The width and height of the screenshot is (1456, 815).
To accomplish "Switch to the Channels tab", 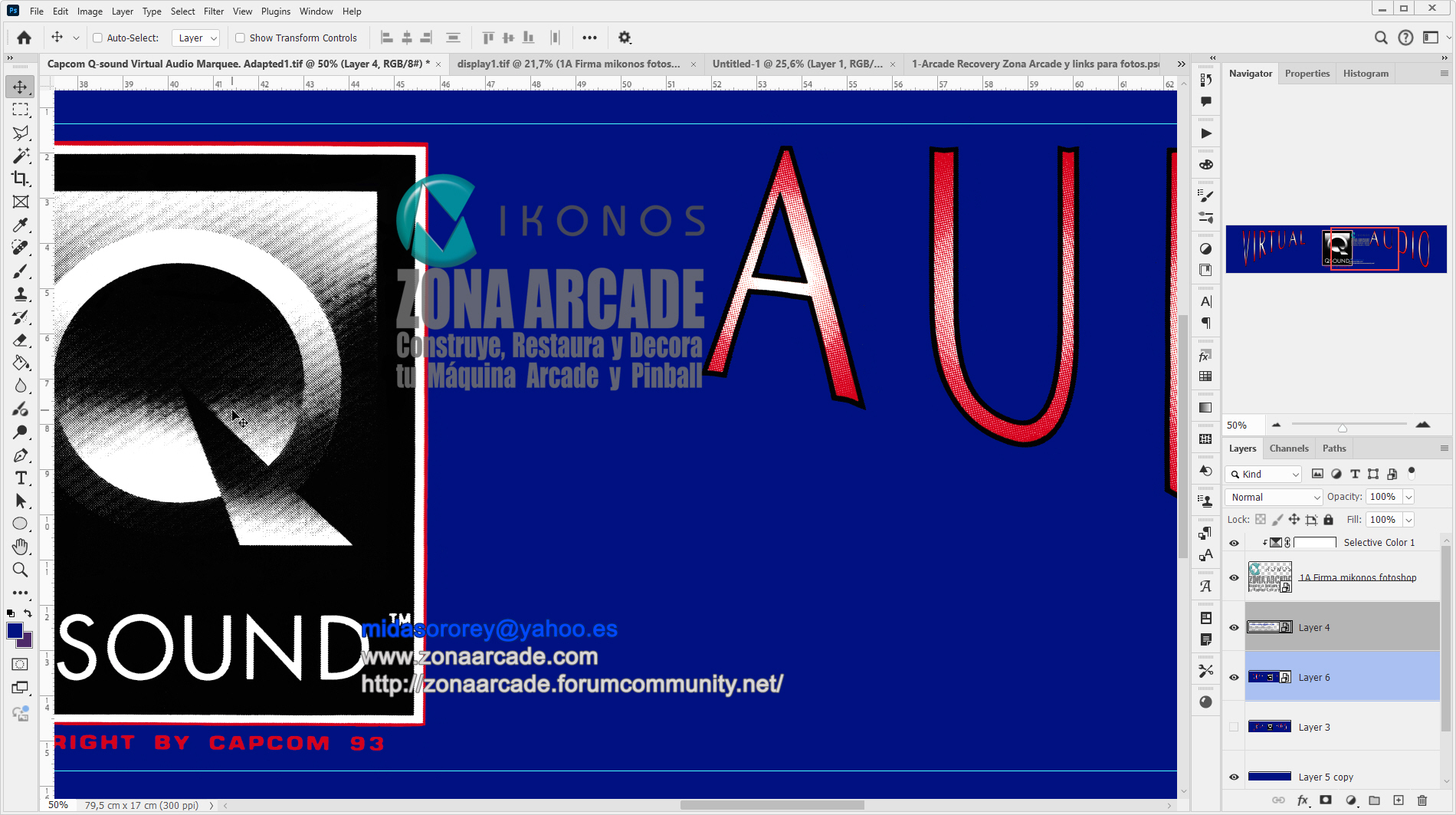I will point(1288,448).
